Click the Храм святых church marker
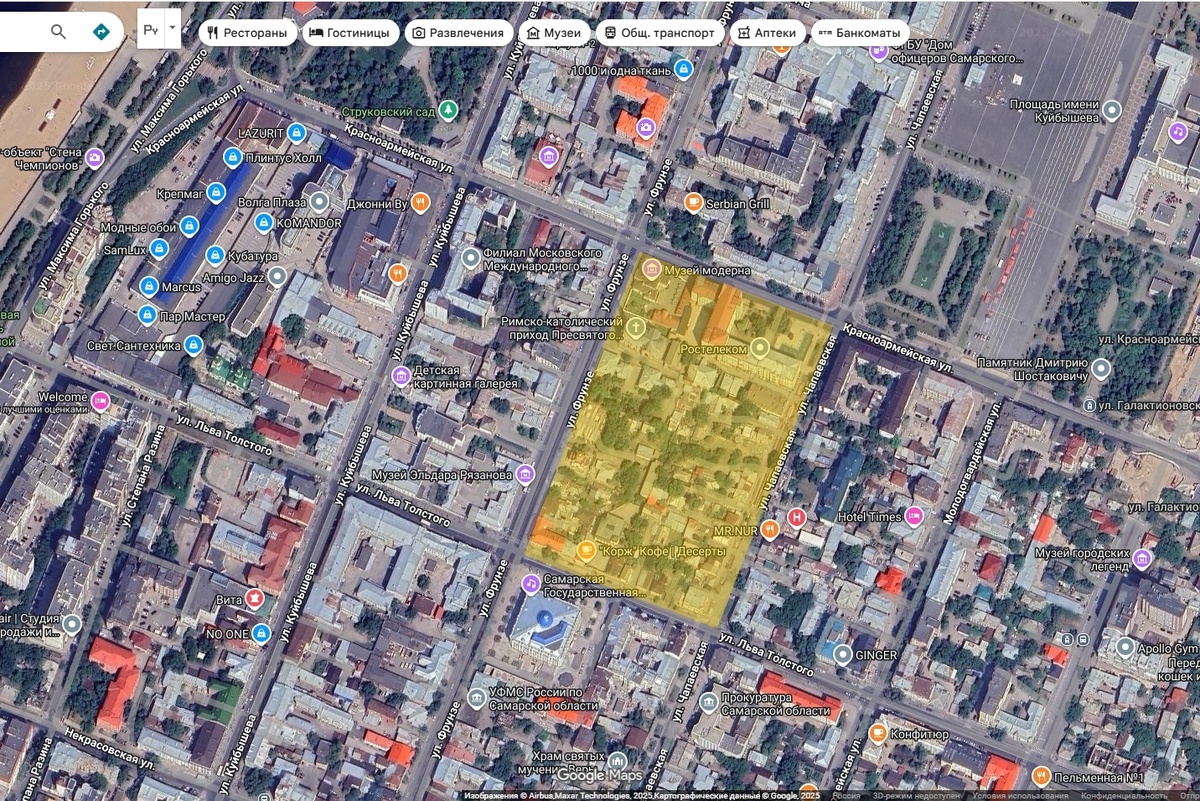Image resolution: width=1200 pixels, height=801 pixels. (617, 762)
